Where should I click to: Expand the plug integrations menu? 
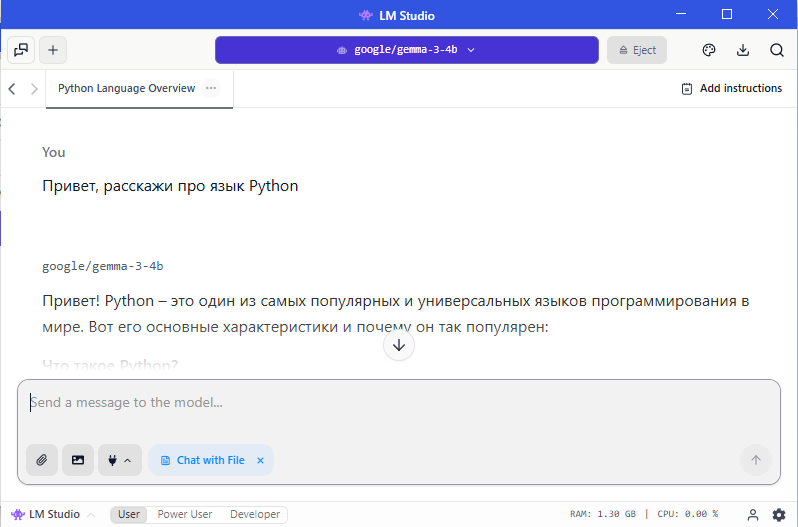pyautogui.click(x=119, y=460)
